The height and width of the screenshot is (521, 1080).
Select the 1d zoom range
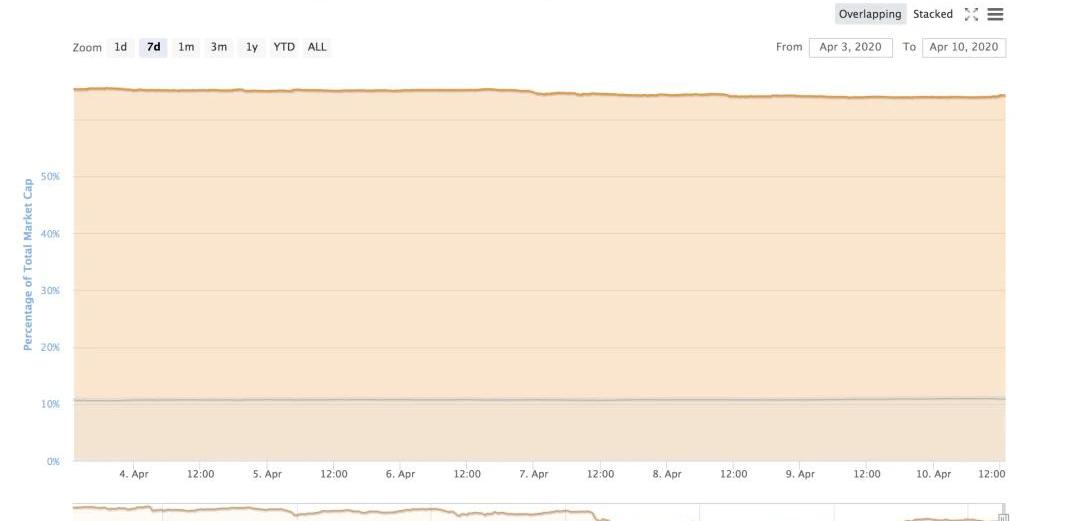click(120, 47)
